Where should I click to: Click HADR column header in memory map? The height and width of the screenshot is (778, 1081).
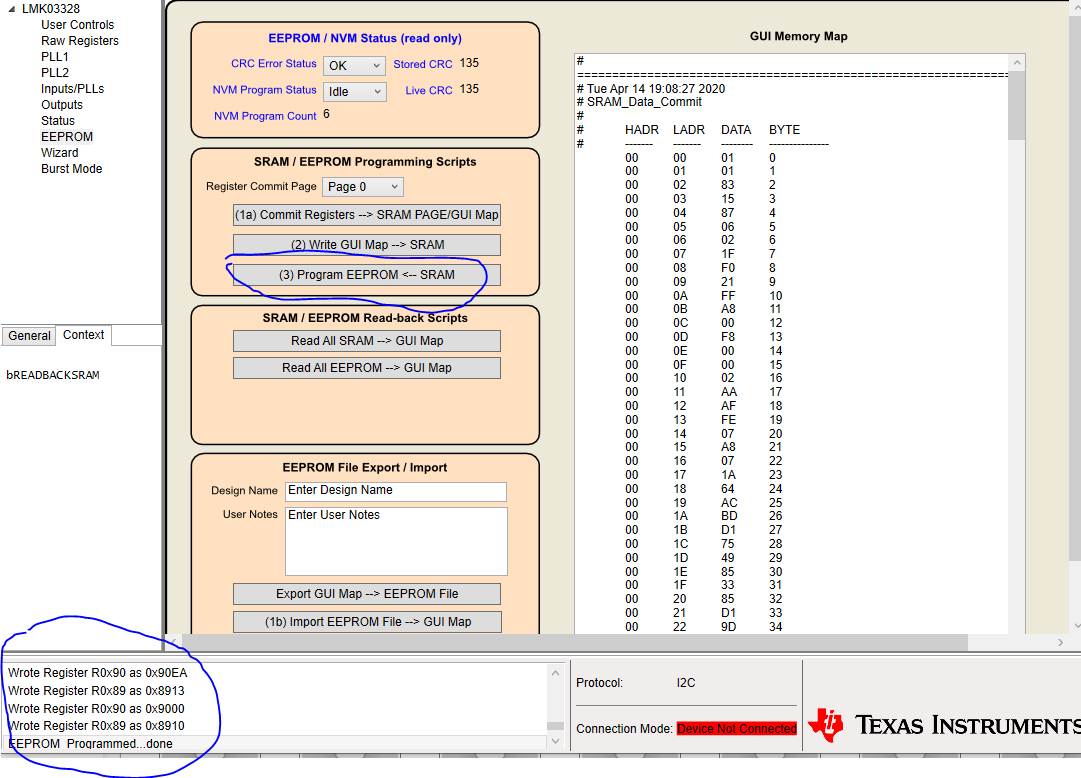coord(642,130)
